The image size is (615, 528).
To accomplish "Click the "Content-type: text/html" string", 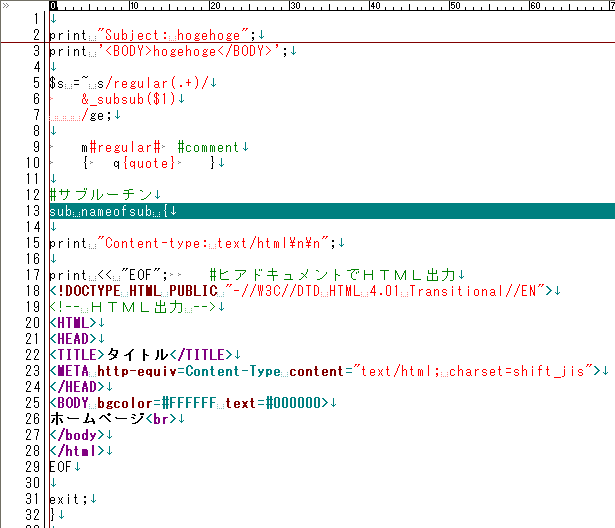I will click(213, 242).
